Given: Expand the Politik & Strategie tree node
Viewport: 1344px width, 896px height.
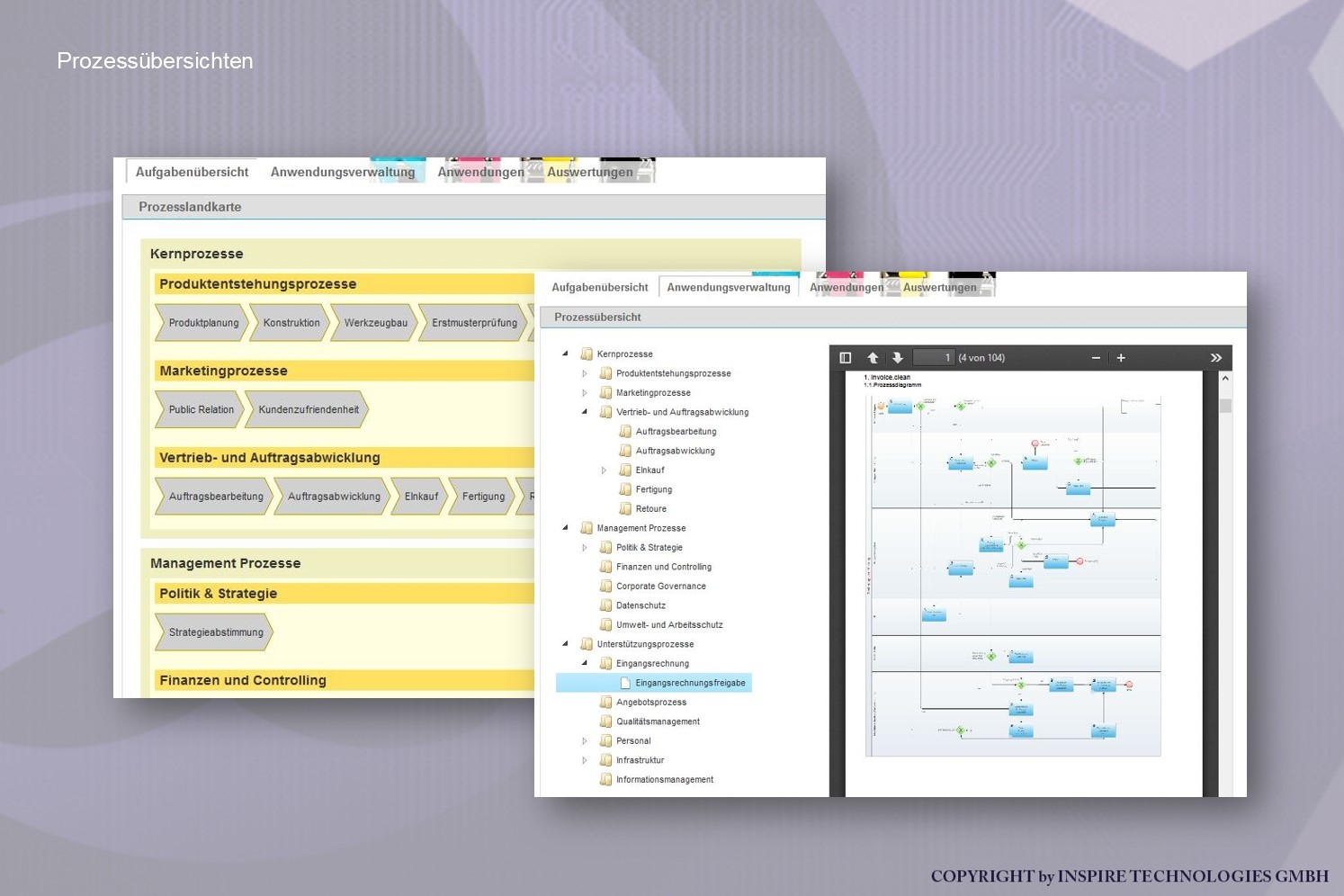Looking at the screenshot, I should pyautogui.click(x=585, y=547).
